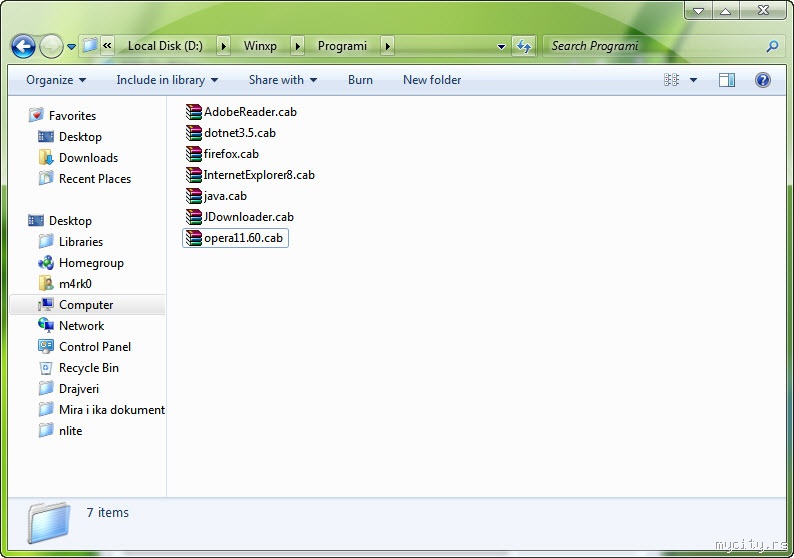
Task: Open Recent Places
Action: [x=95, y=179]
